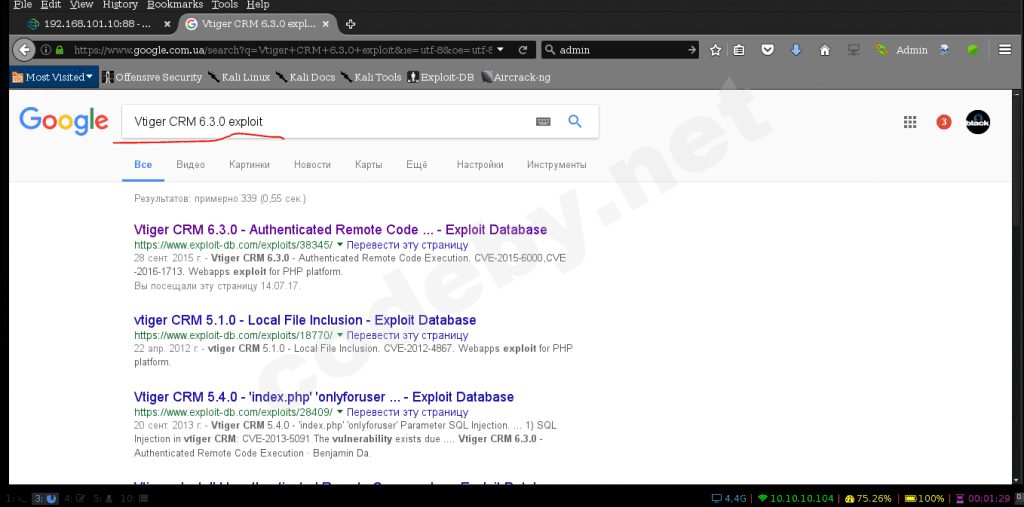Open Exploit-DB bookmark
This screenshot has width=1024, height=507.
(441, 77)
